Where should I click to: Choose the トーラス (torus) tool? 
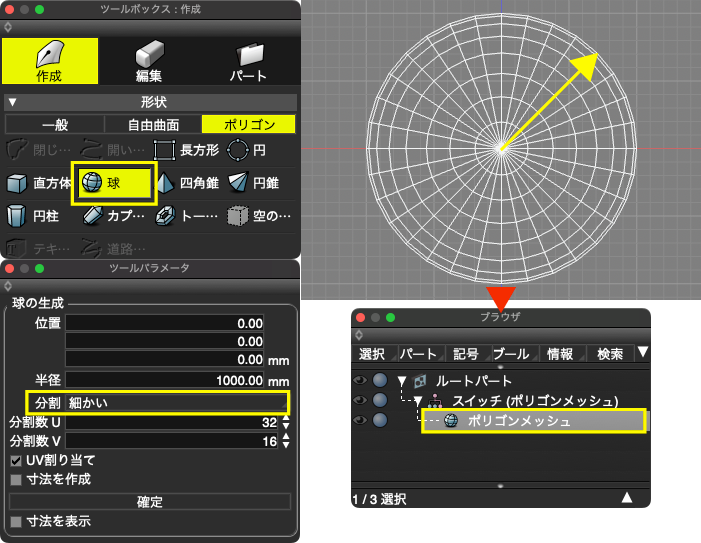click(186, 217)
